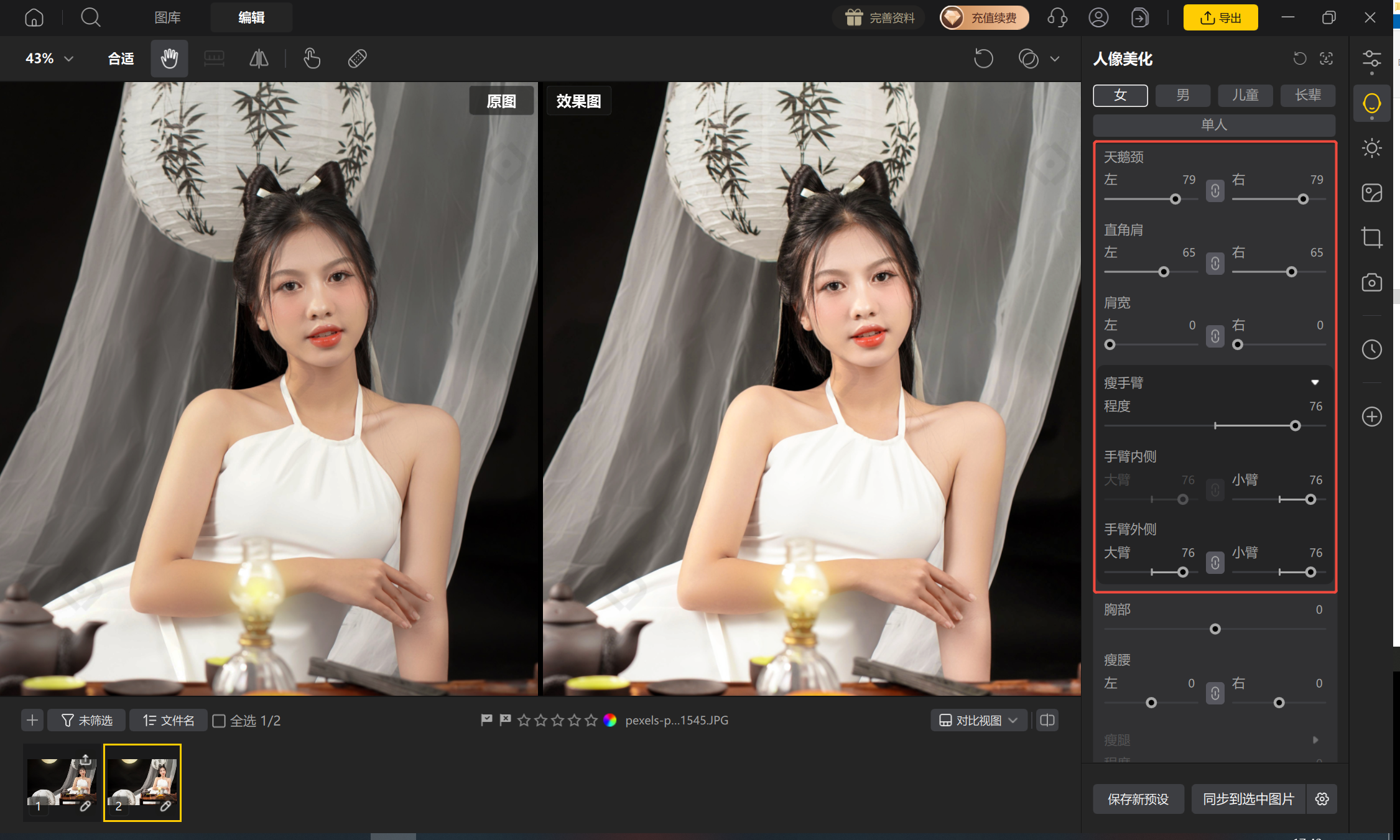Click the 导出 export button
Image resolution: width=1400 pixels, height=840 pixels.
tap(1220, 17)
